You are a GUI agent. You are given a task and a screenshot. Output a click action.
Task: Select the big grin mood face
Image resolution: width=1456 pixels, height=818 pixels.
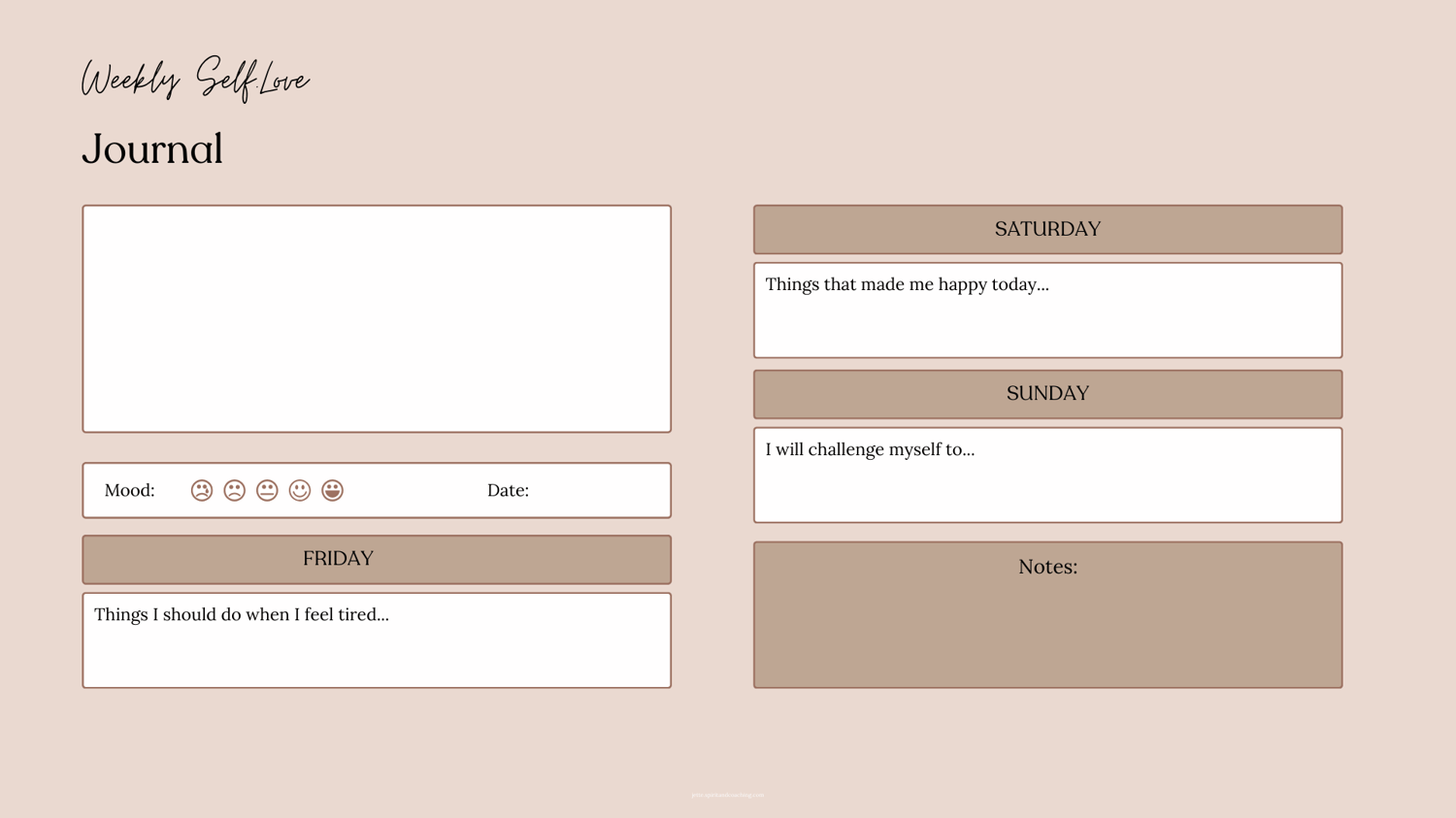(332, 490)
